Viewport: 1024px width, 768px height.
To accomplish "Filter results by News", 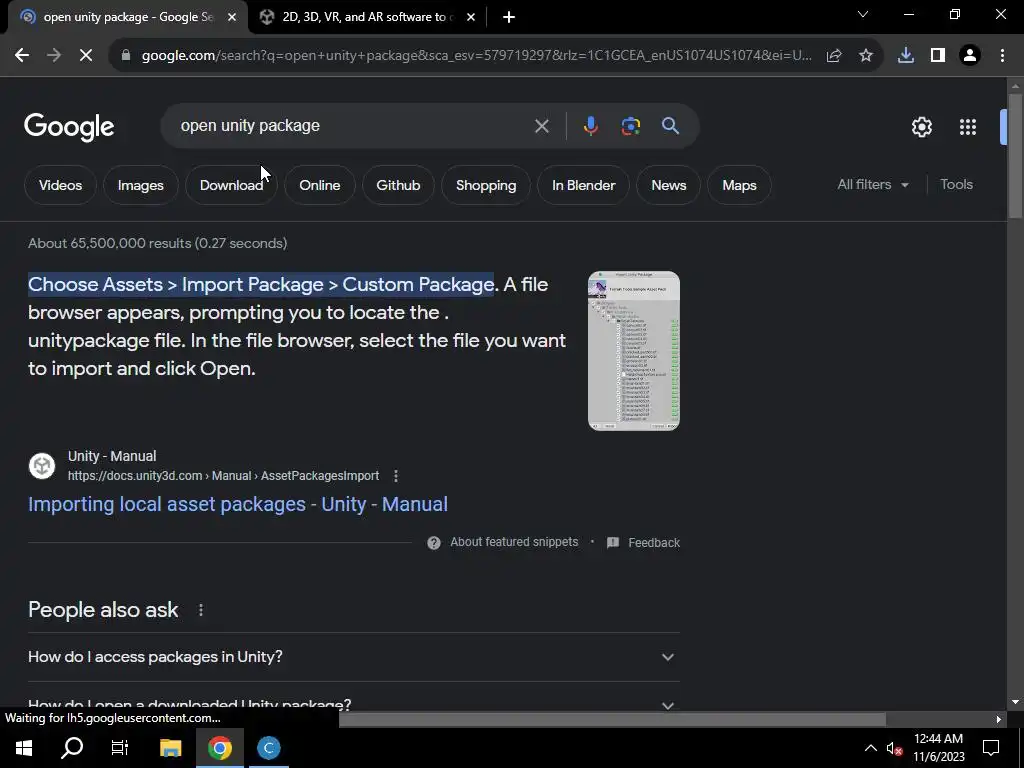I will tap(669, 185).
